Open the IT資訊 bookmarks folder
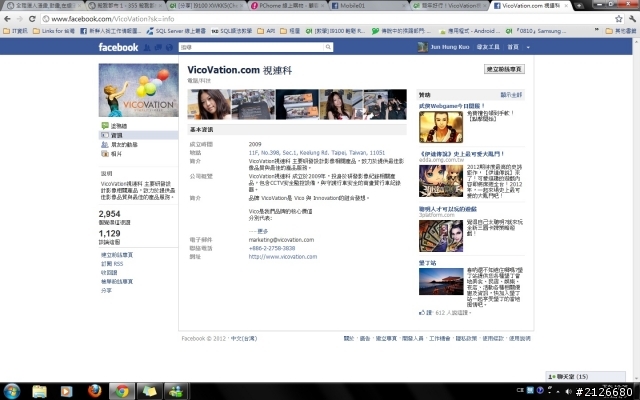The height and width of the screenshot is (400, 640). click(x=16, y=31)
